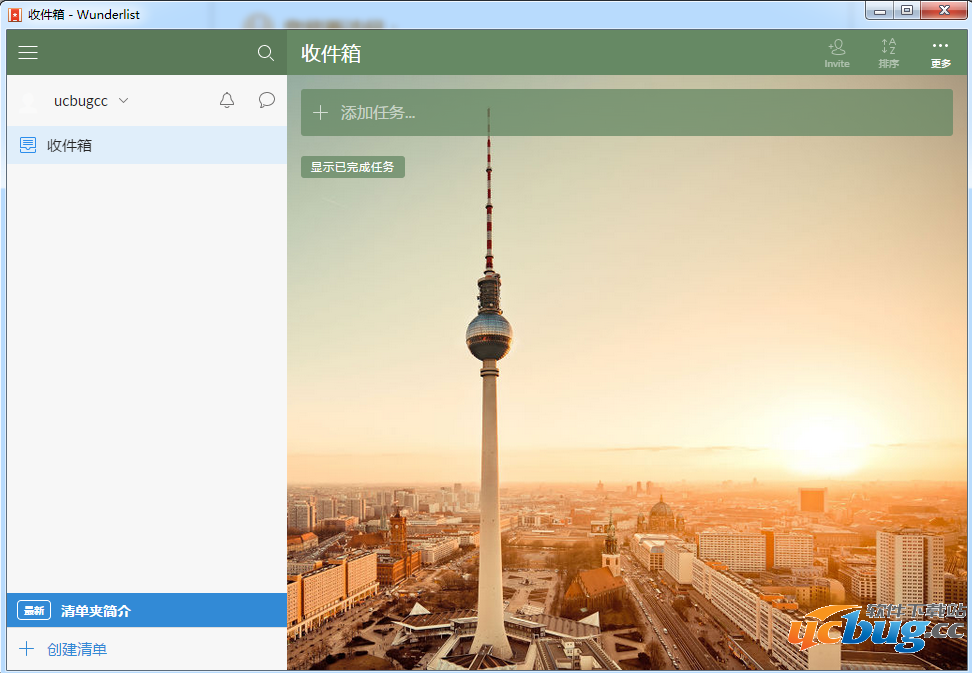
Task: Select the 收件箱 list in sidebar
Action: (70, 145)
